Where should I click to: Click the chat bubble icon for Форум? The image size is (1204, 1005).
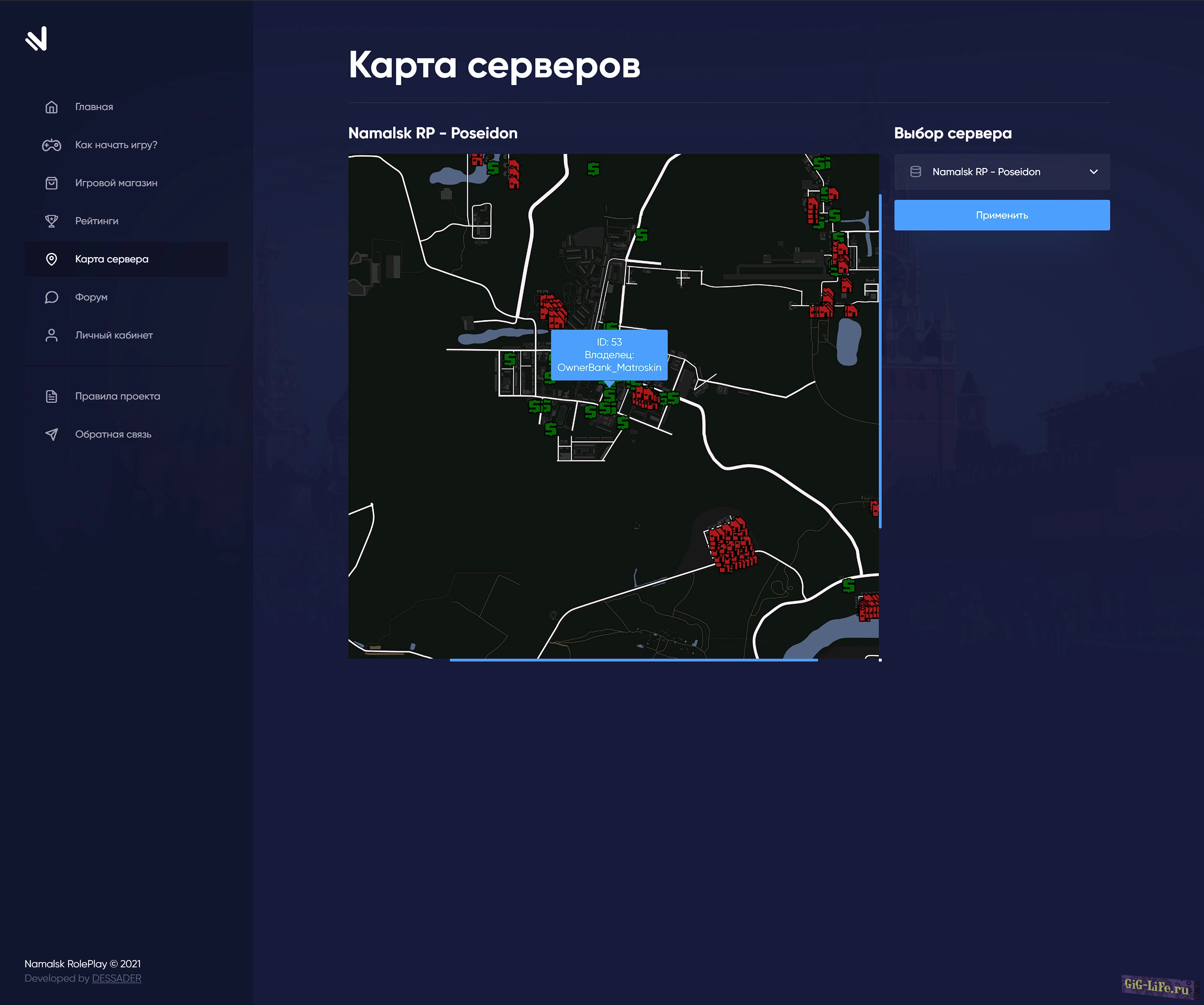[x=52, y=297]
